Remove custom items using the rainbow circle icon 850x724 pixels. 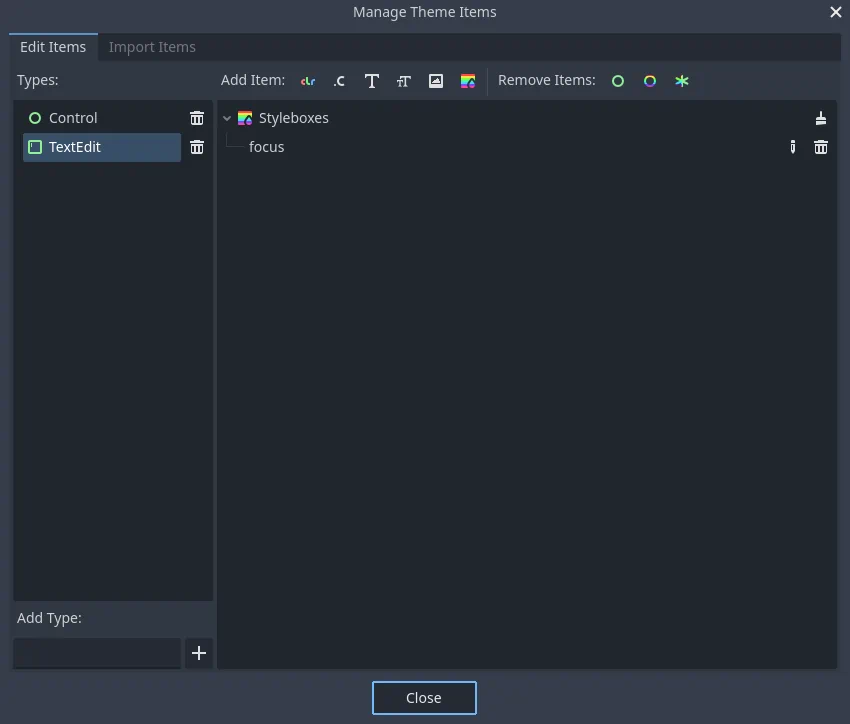[650, 81]
